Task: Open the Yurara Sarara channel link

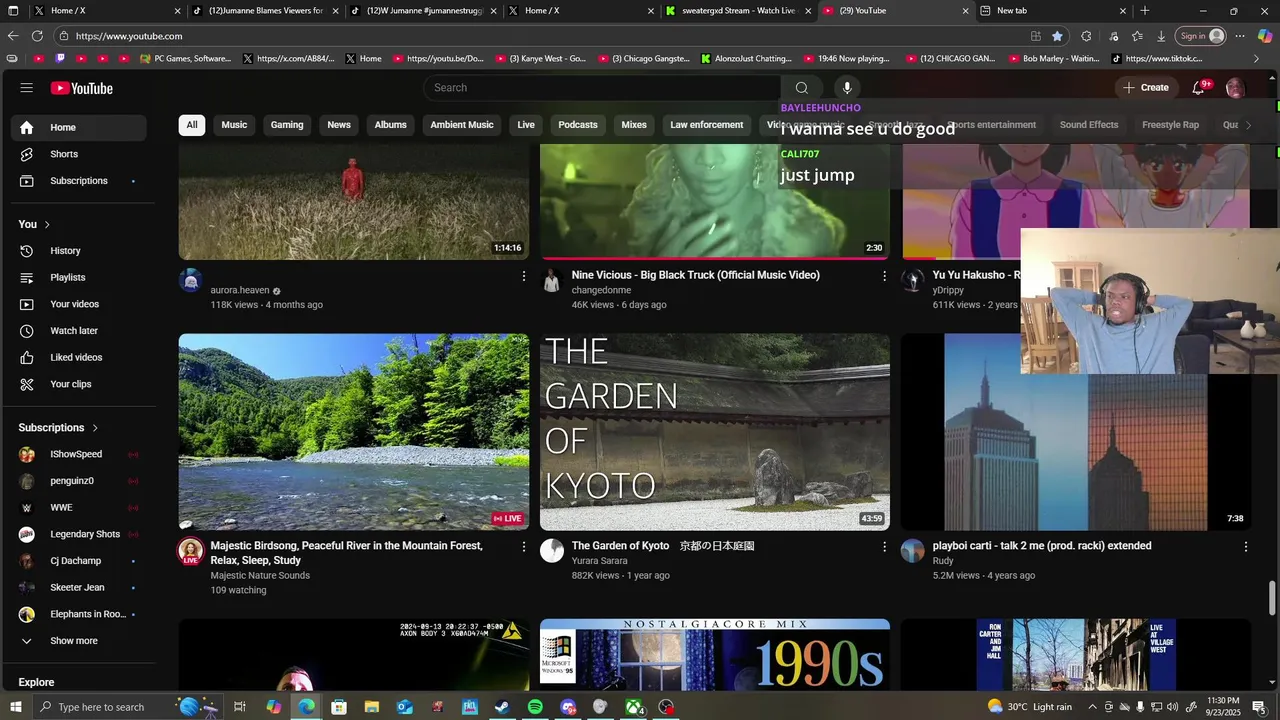Action: [600, 561]
